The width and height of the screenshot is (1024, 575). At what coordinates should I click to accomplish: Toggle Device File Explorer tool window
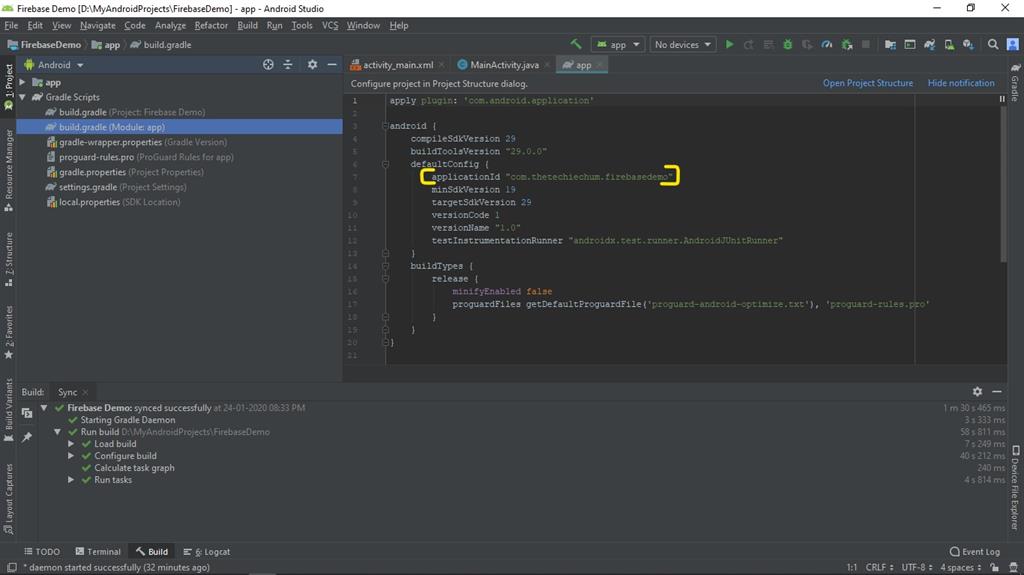coord(1016,487)
